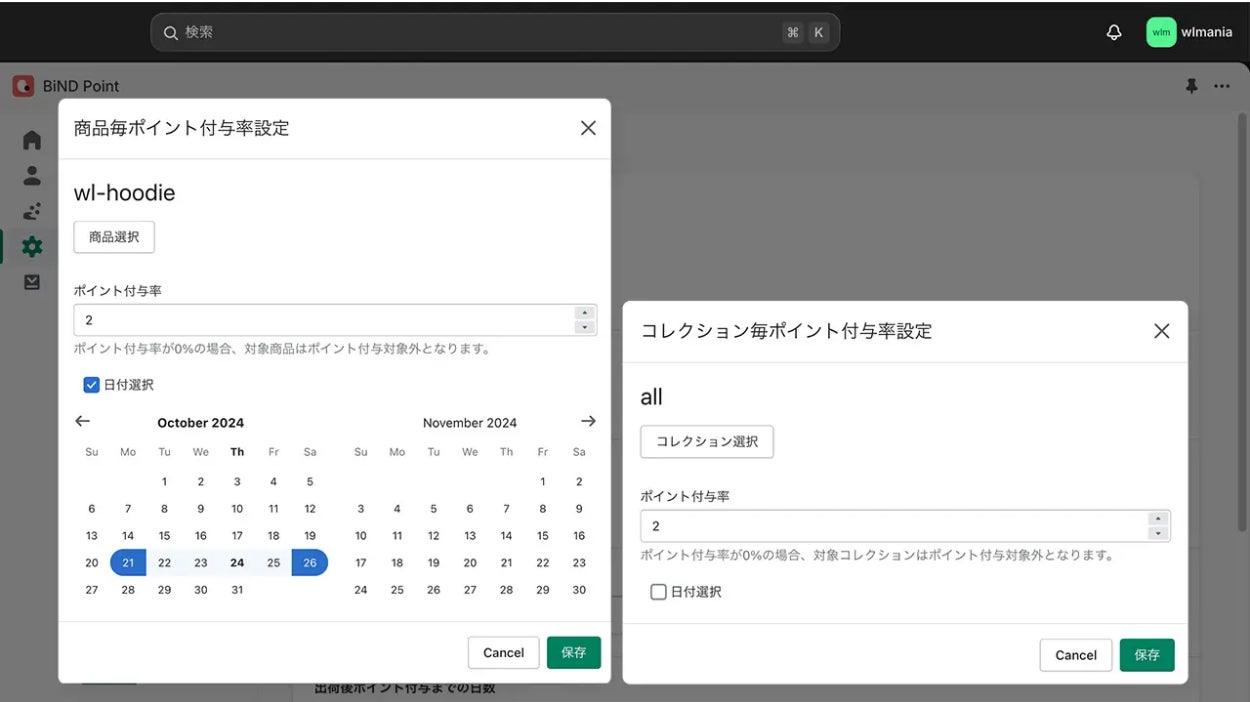Select October 15 in the calendar
The height and width of the screenshot is (702, 1250).
coord(164,536)
